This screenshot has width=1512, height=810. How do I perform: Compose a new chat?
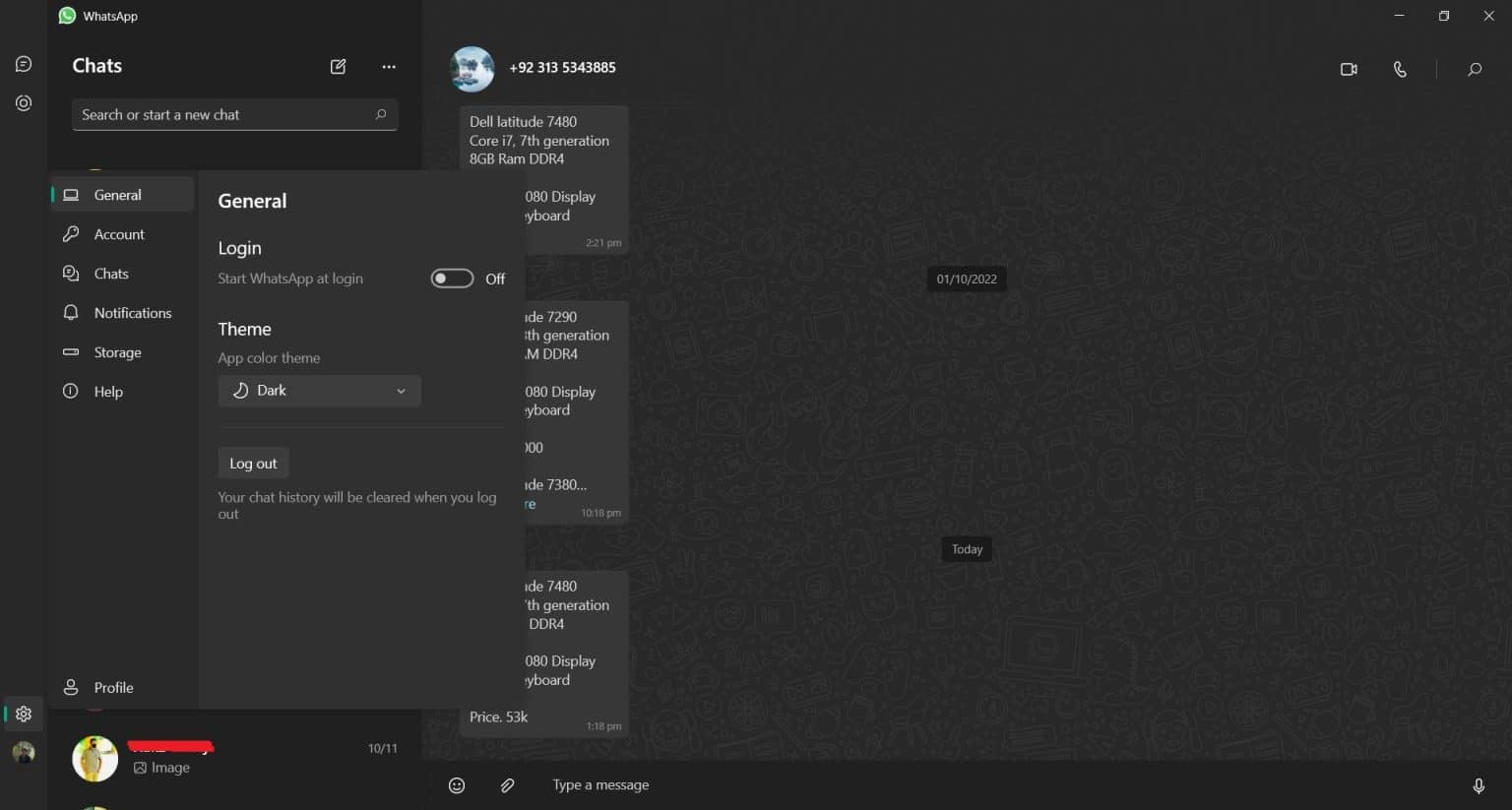coord(338,66)
